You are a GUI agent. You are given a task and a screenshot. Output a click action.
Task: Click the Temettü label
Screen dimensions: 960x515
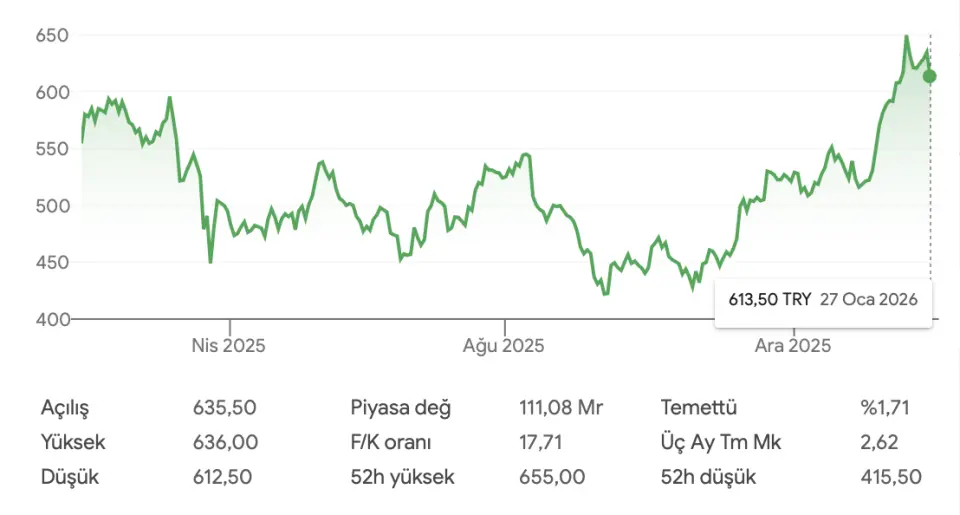[x=699, y=408]
